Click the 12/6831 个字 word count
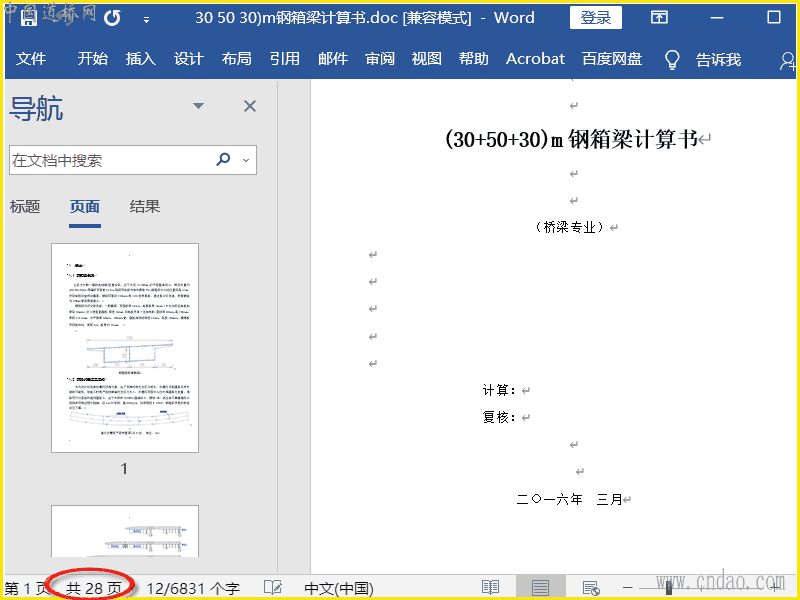Viewport: 800px width, 600px height. click(x=193, y=589)
